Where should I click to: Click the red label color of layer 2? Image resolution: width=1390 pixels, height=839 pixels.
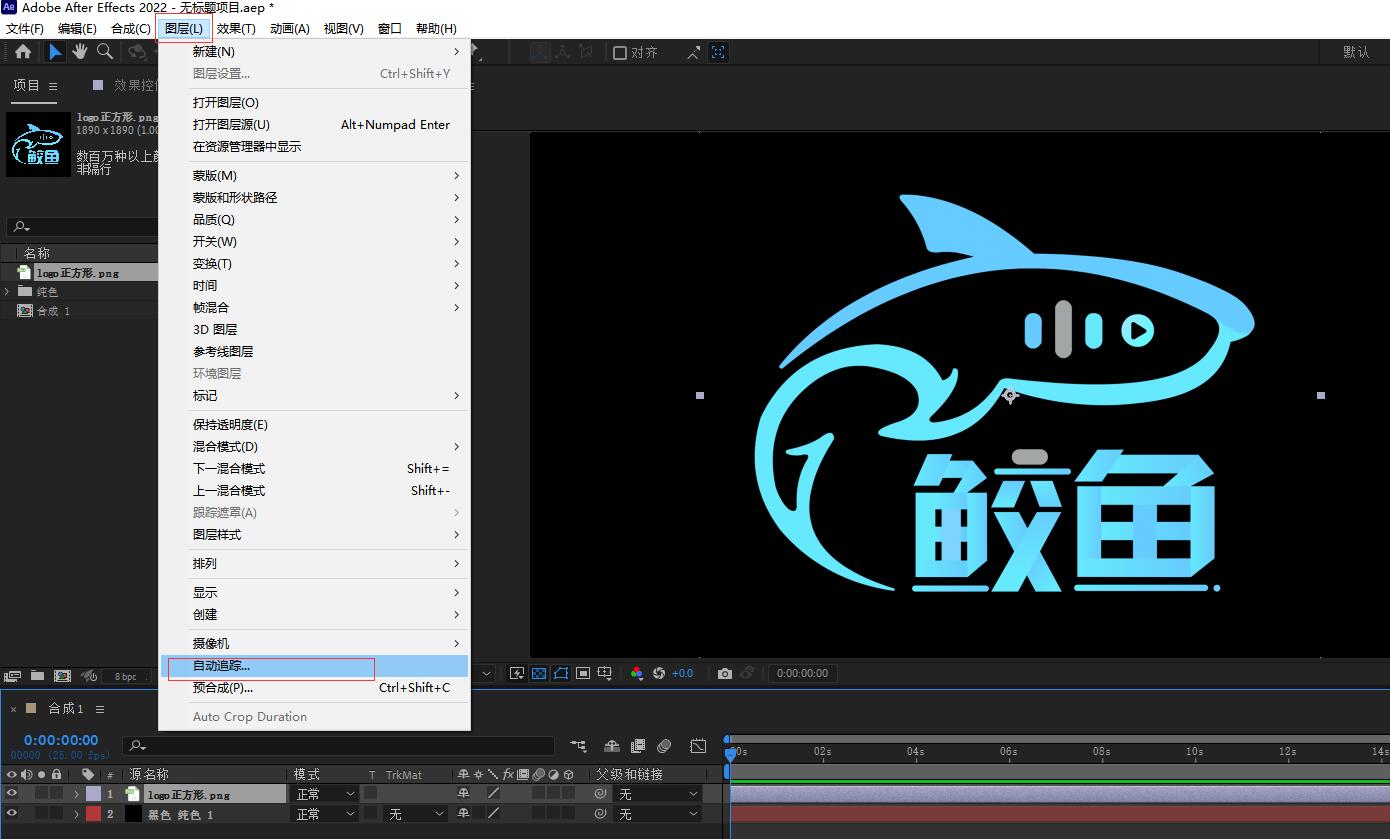(x=93, y=815)
